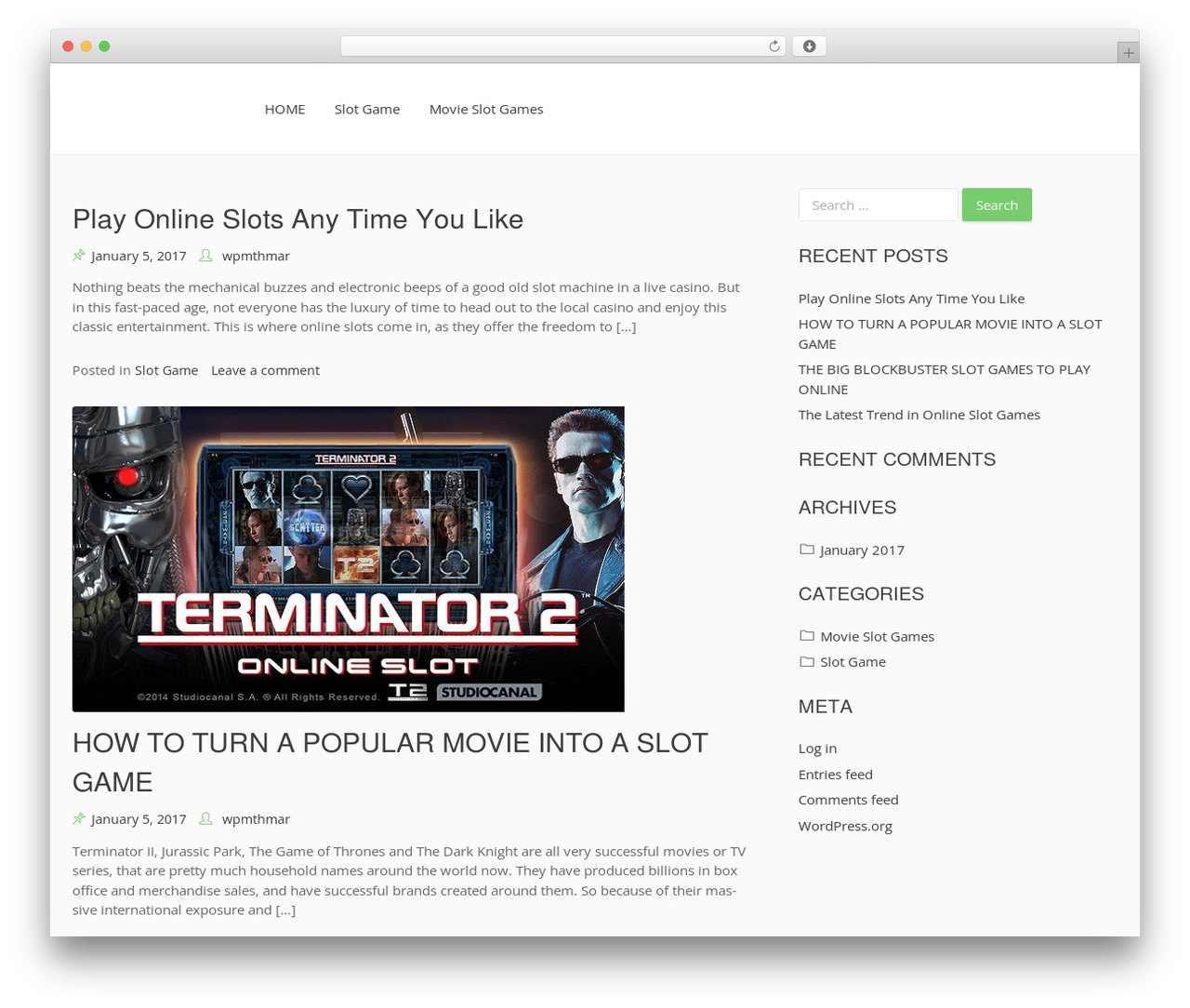Open the Comments feed link
This screenshot has height=1008, width=1190.
coord(849,800)
